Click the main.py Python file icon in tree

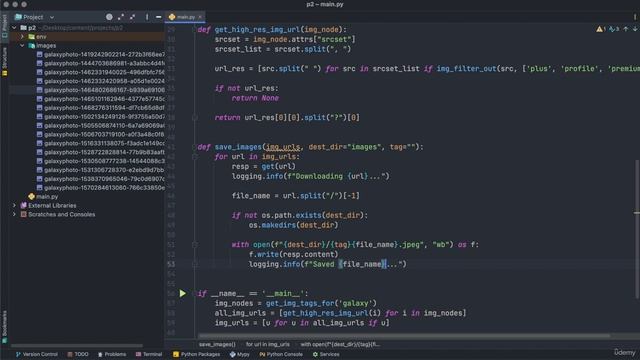[31, 196]
